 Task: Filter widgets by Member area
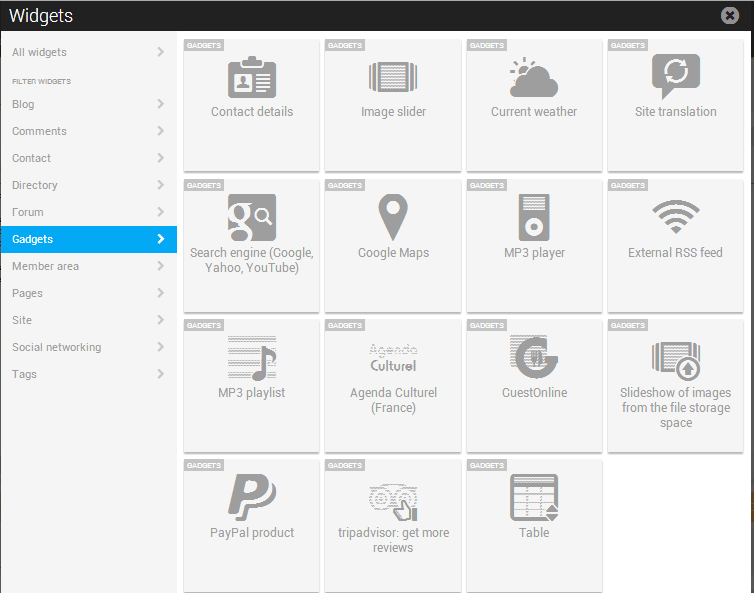(88, 266)
